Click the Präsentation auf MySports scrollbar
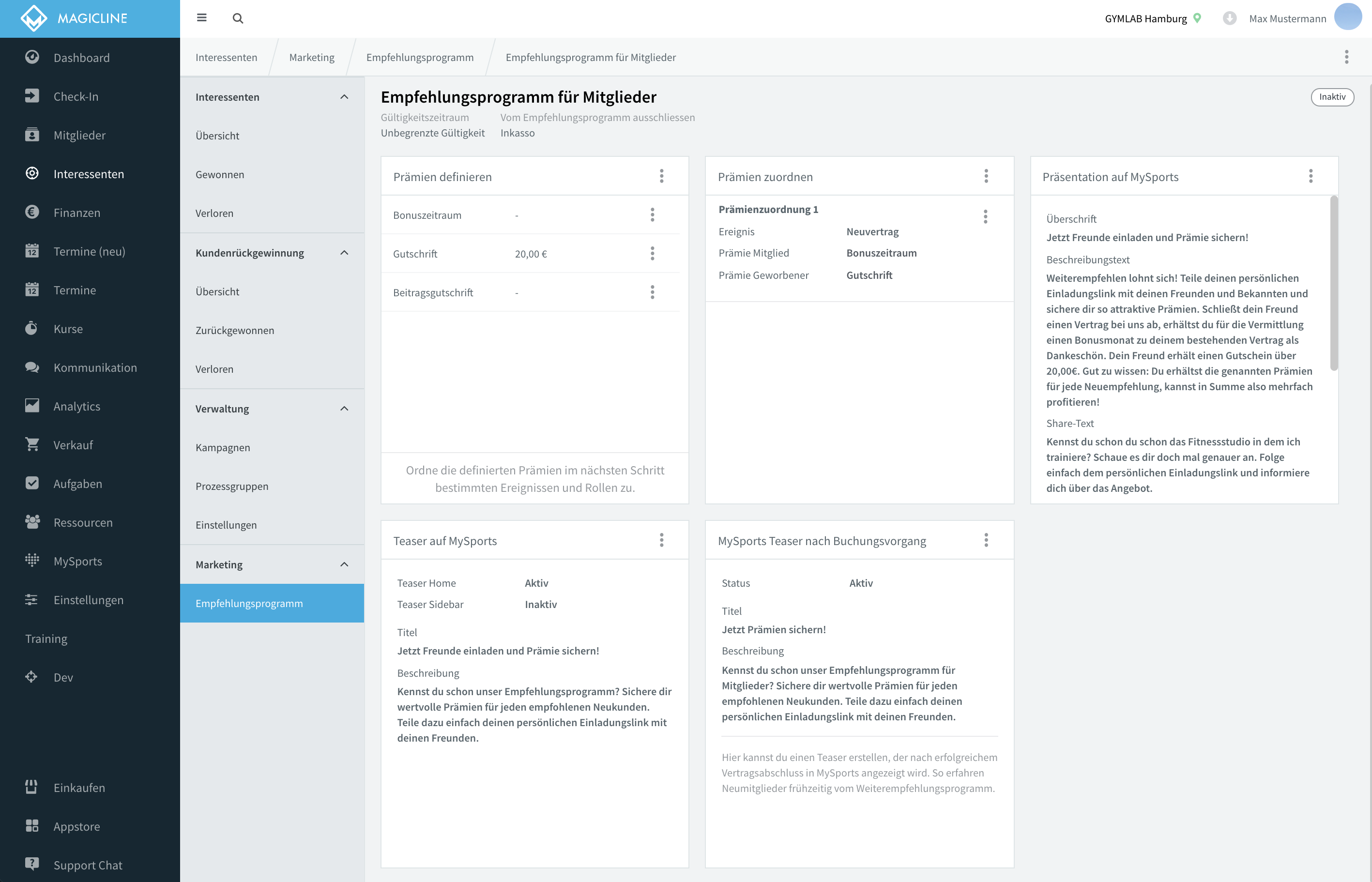The width and height of the screenshot is (1372, 882). [x=1334, y=284]
